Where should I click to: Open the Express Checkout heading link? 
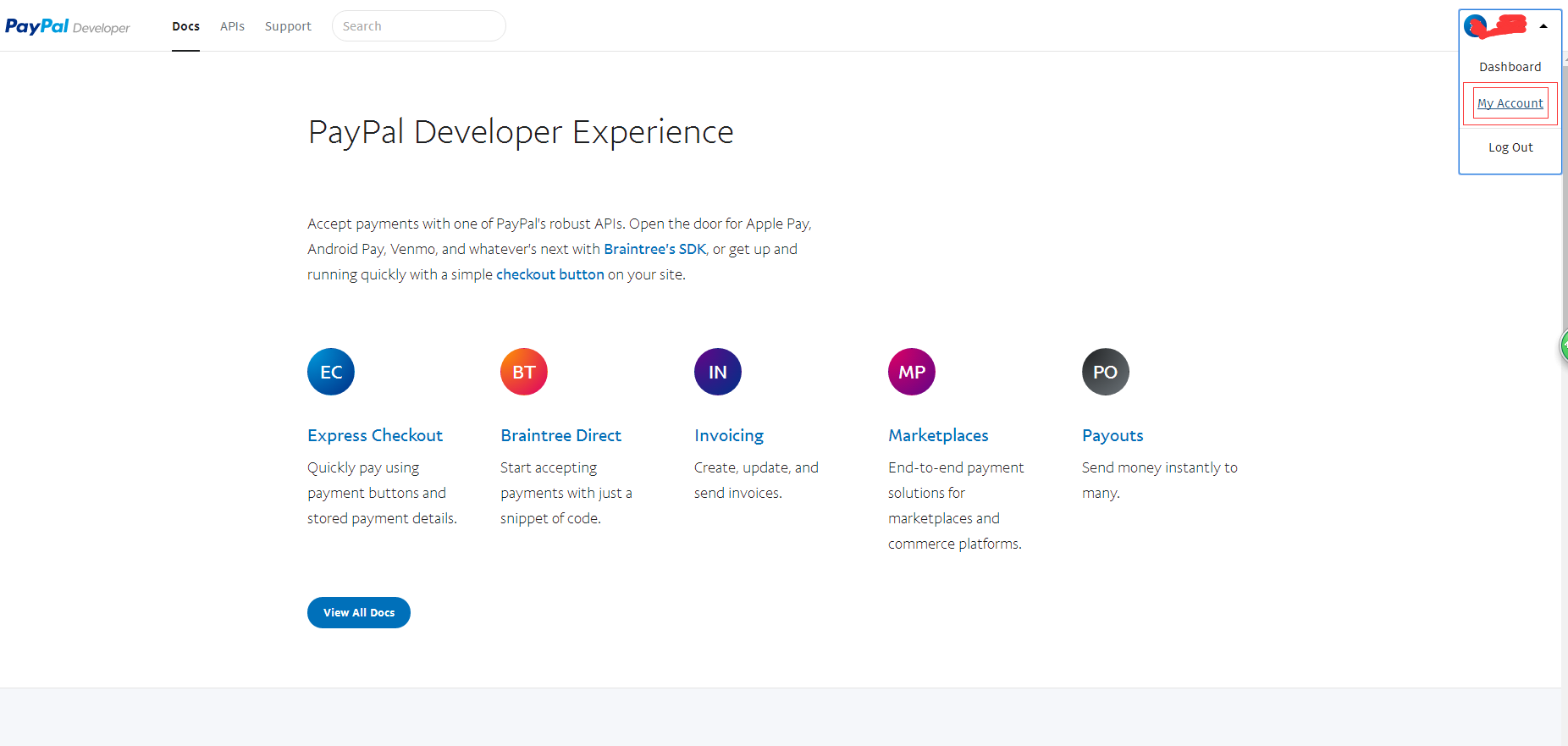pyautogui.click(x=375, y=435)
